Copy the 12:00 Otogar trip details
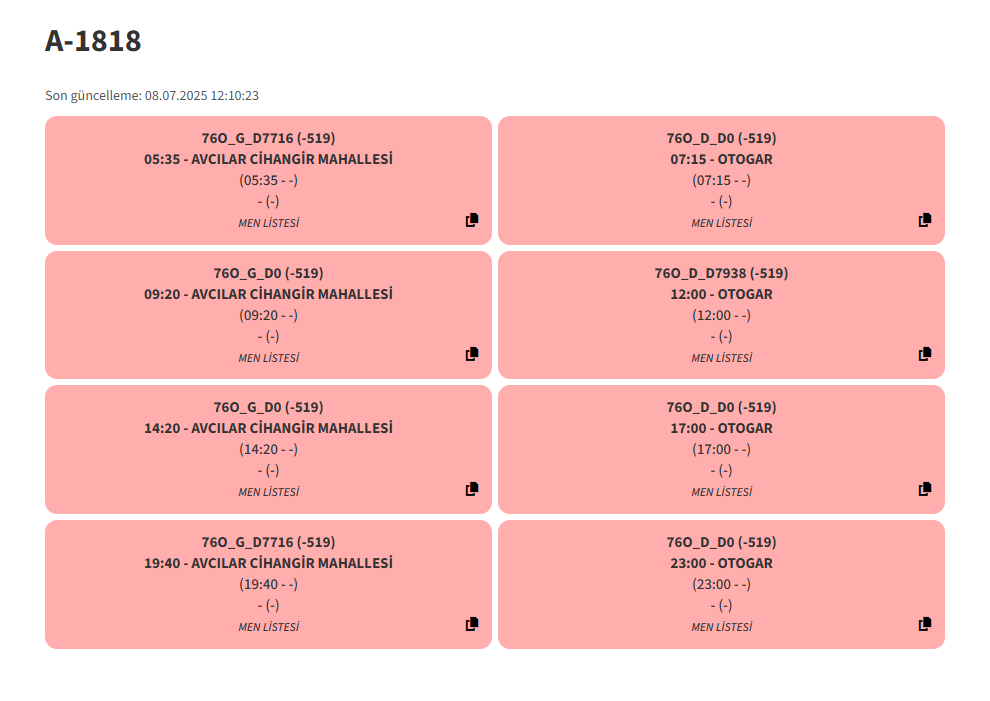990x701 pixels. point(924,354)
